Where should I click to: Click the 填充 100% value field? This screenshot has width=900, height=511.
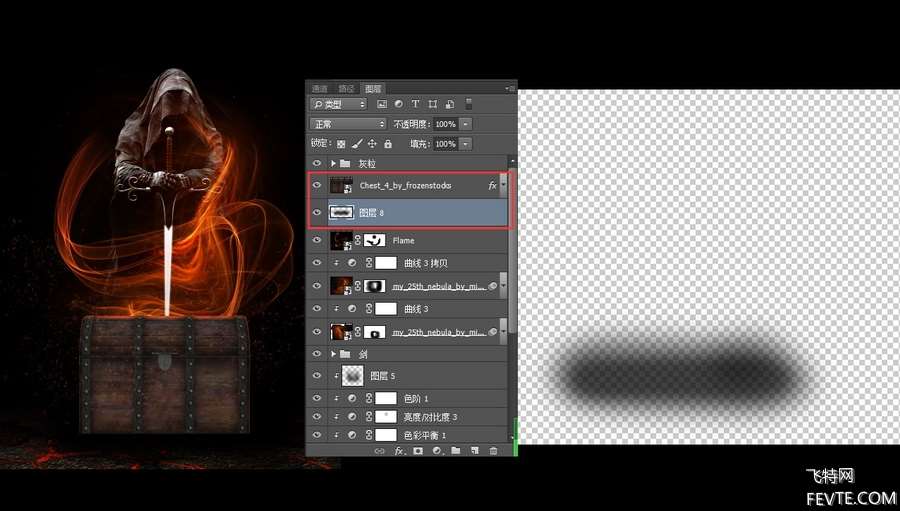446,144
